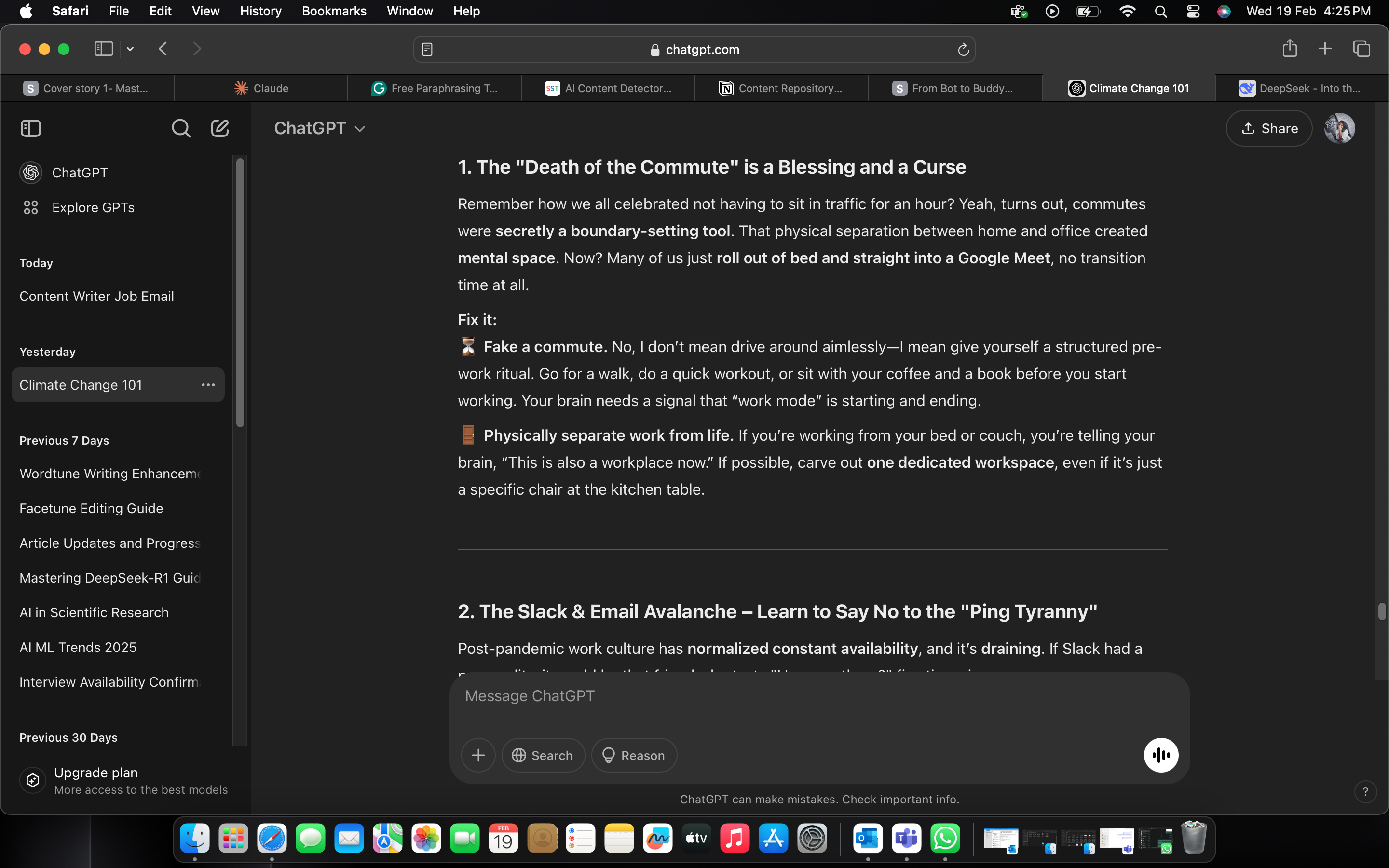Toggle the Search web option
This screenshot has height=868, width=1389.
(x=543, y=755)
